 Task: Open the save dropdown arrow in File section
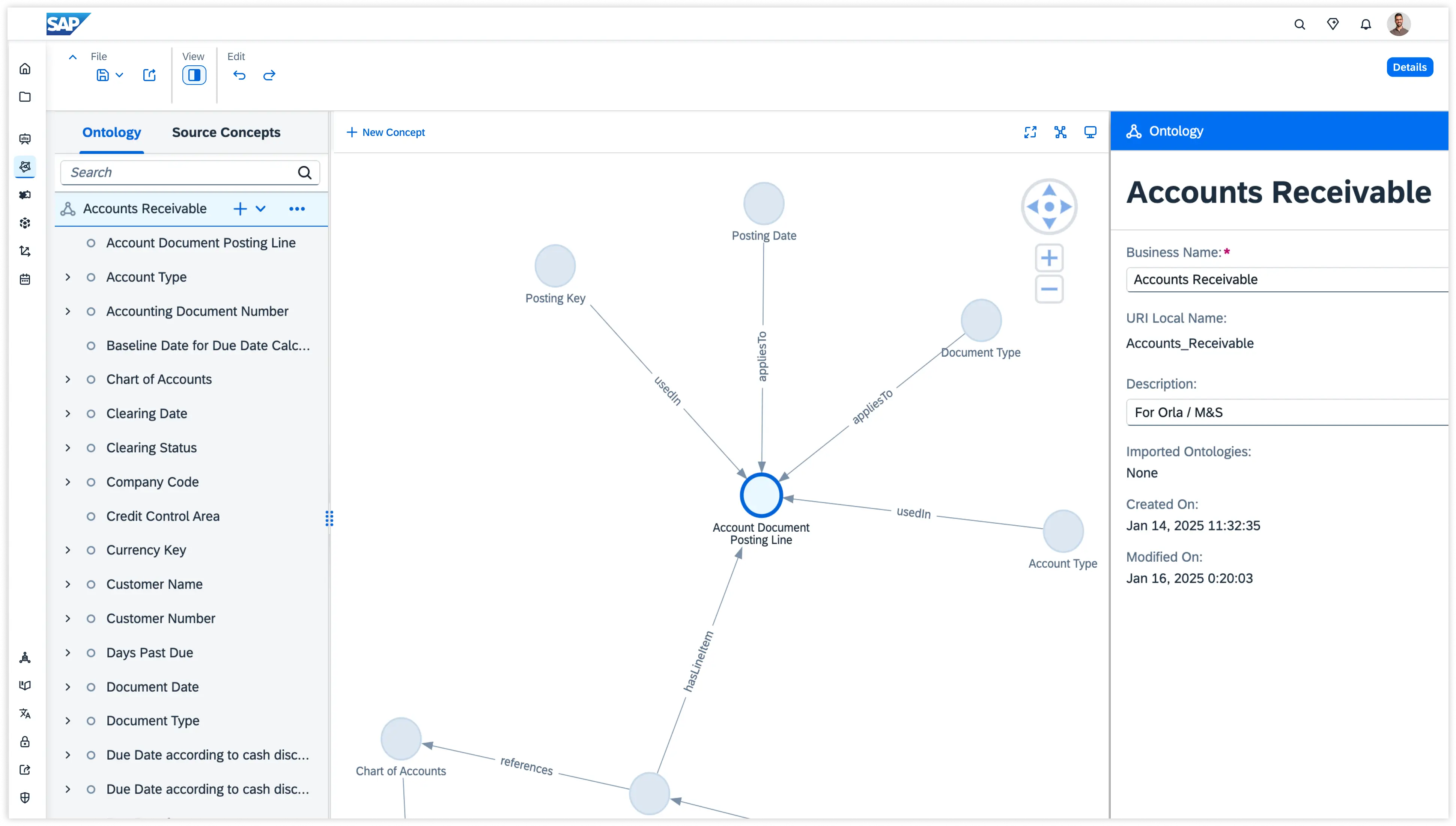click(120, 74)
